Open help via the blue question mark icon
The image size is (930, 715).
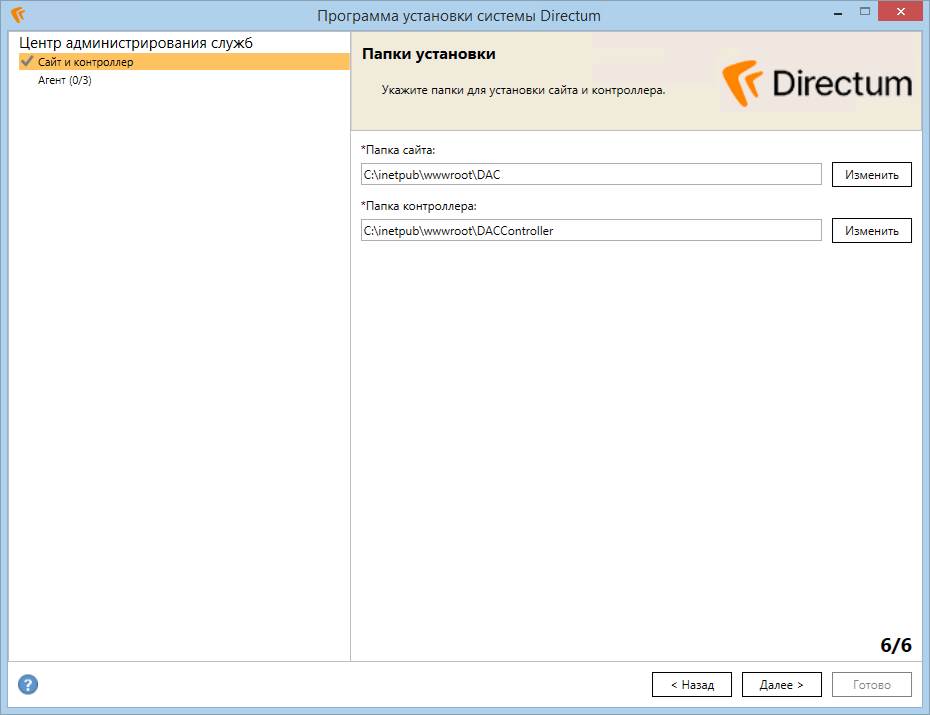pyautogui.click(x=28, y=684)
